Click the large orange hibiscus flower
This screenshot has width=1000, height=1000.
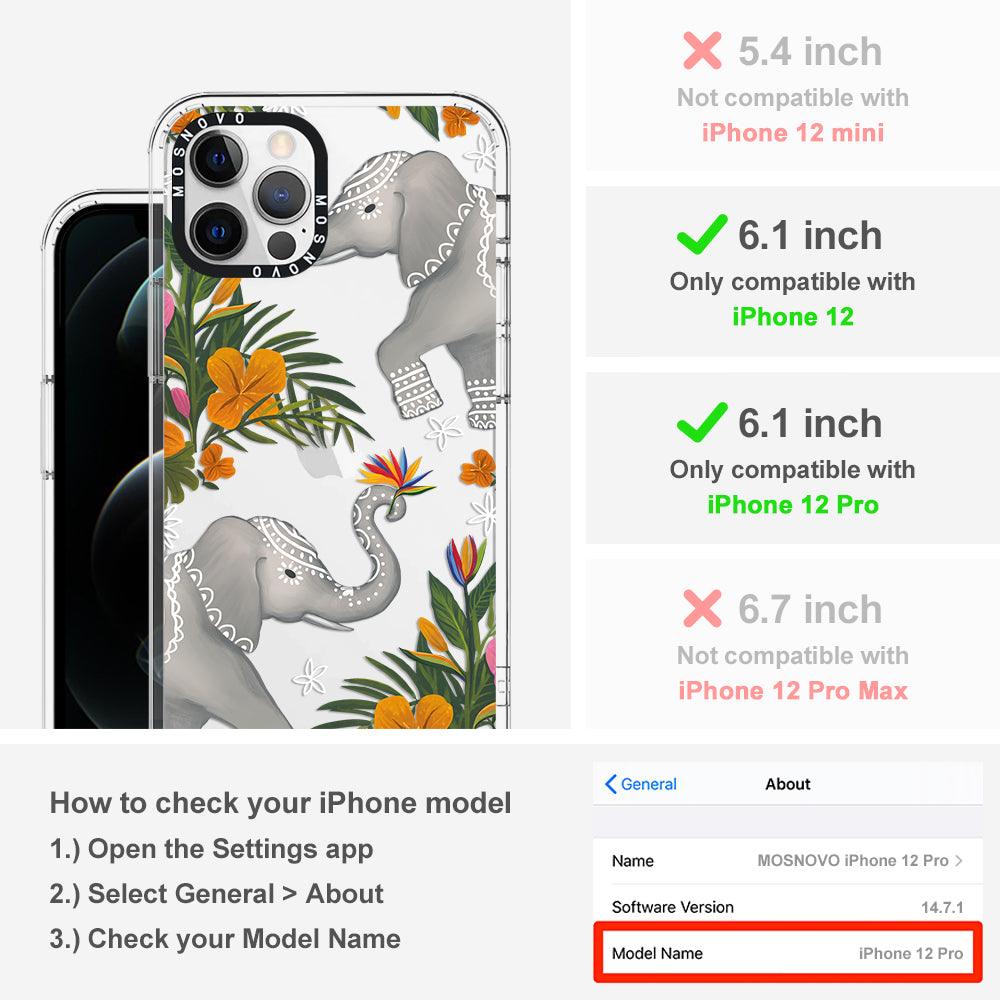click(x=245, y=386)
